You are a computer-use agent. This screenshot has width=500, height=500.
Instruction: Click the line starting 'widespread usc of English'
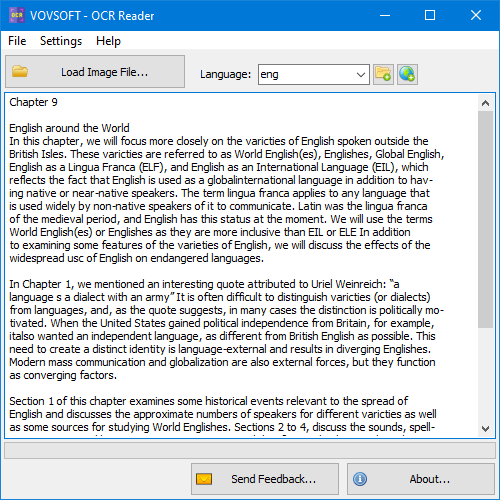(x=137, y=258)
